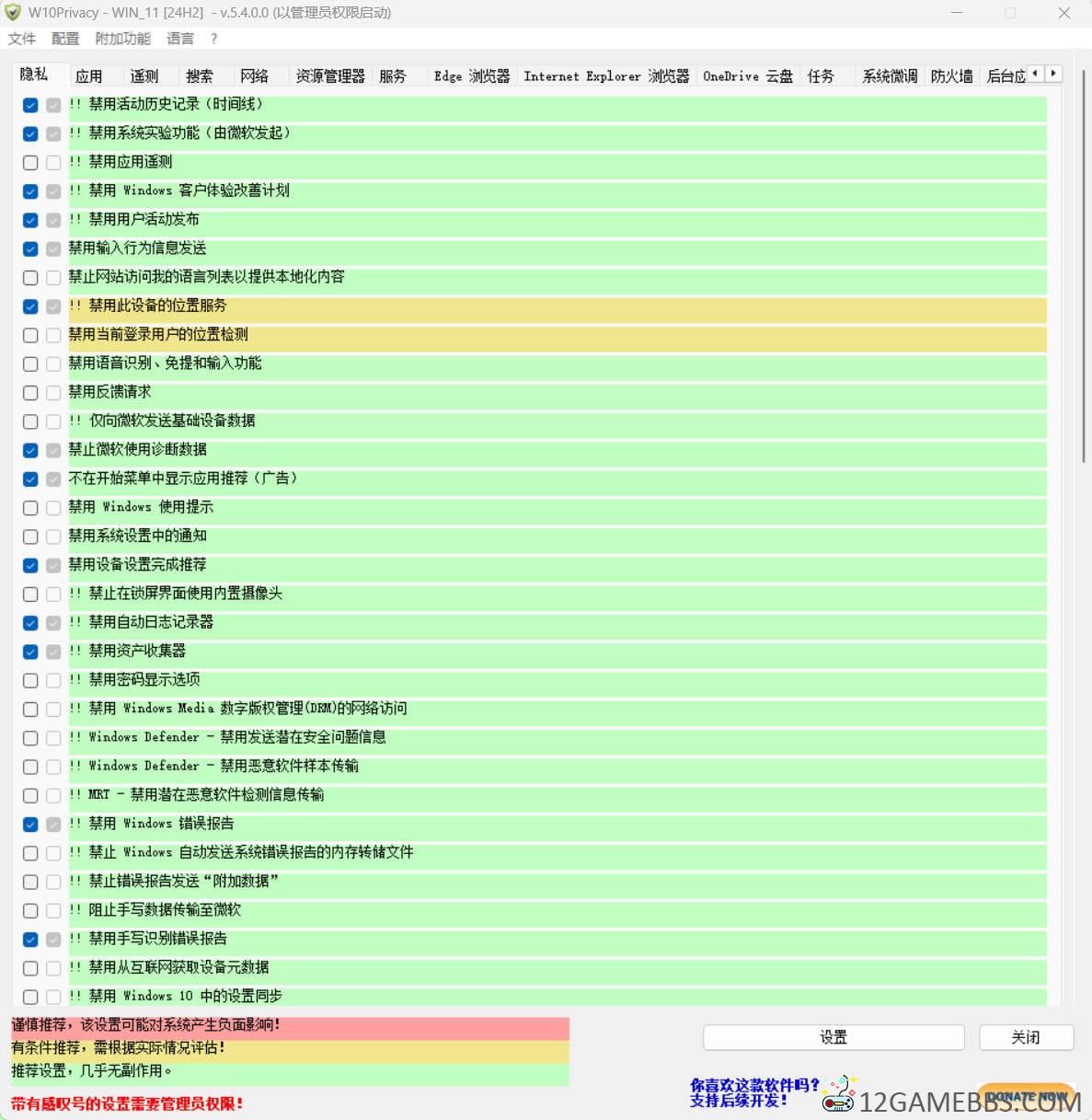Uncheck 禁止微软使用诊断数据 checkbox
This screenshot has width=1092, height=1120.
[x=30, y=450]
